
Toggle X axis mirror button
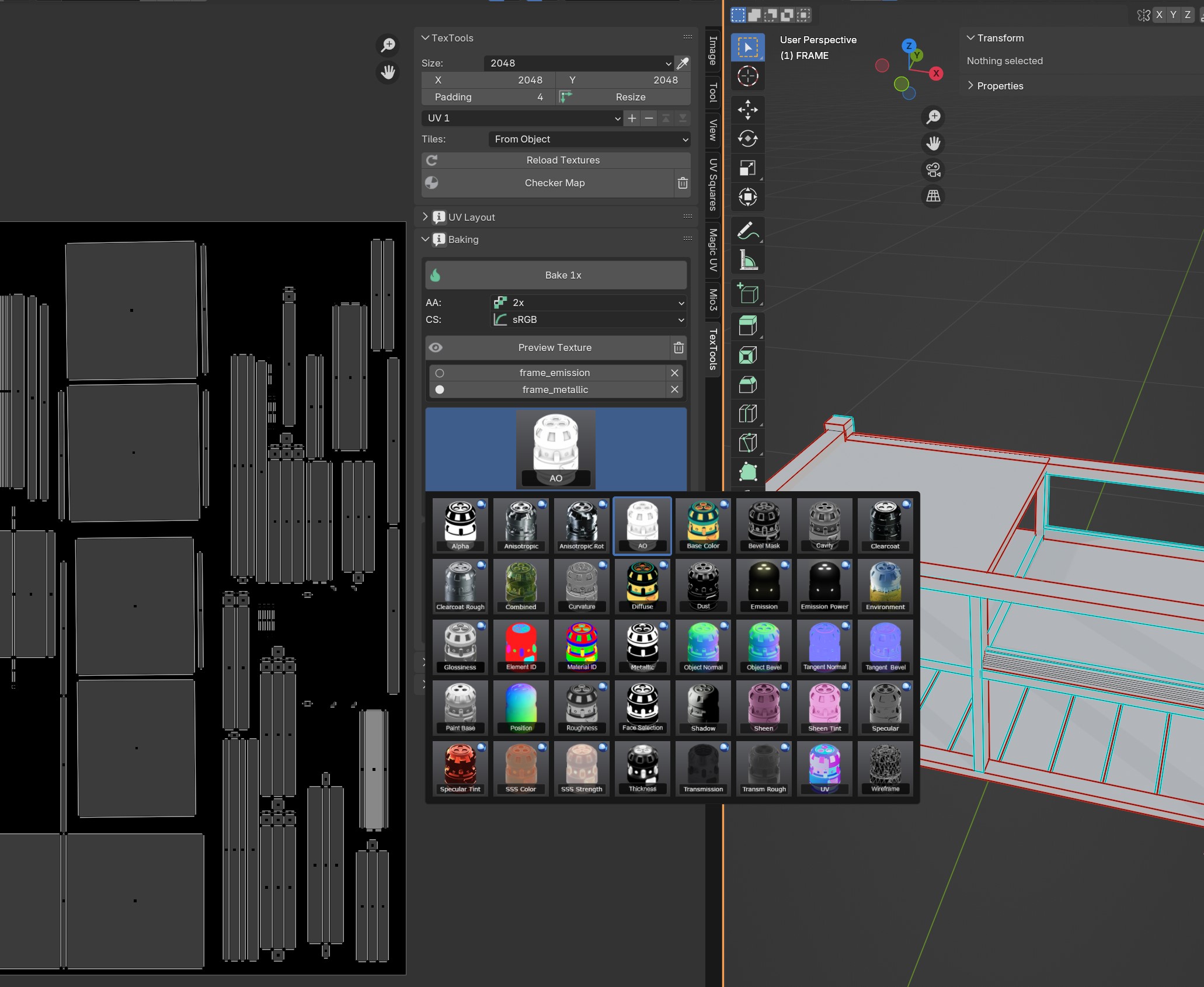[1159, 15]
